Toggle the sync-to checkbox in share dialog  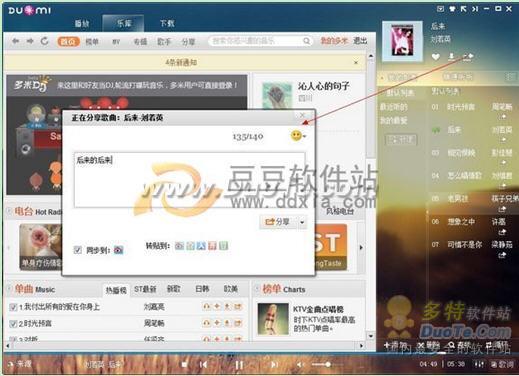pos(78,250)
